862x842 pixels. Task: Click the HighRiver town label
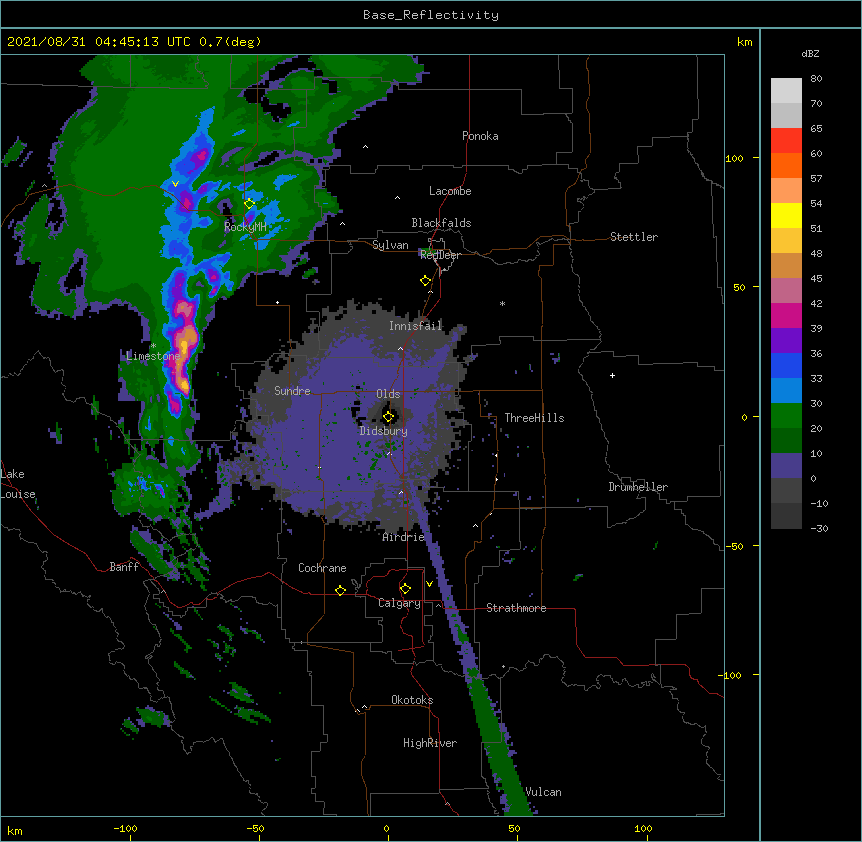pyautogui.click(x=429, y=743)
